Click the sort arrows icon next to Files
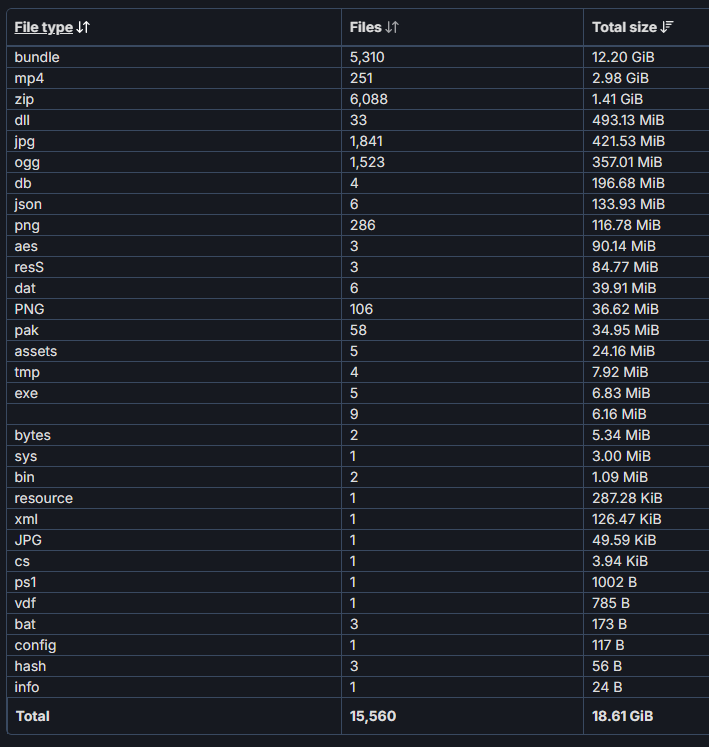 [392, 27]
